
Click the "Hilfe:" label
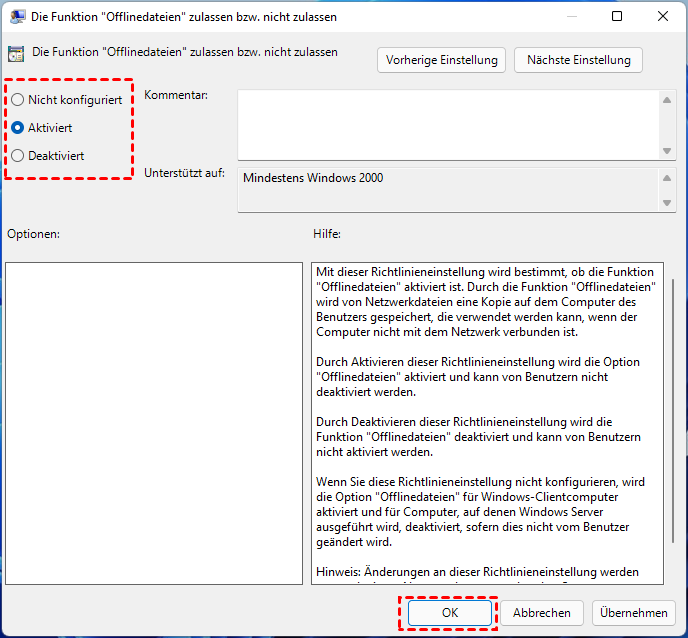click(x=327, y=234)
